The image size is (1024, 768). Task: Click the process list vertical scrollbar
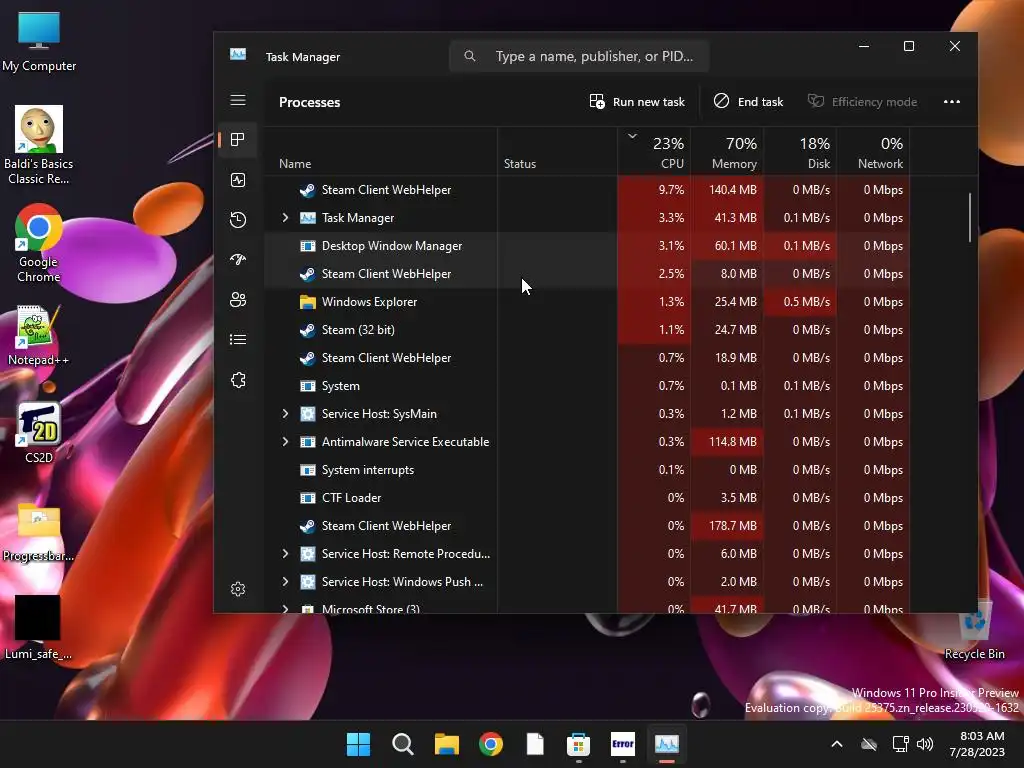click(970, 217)
